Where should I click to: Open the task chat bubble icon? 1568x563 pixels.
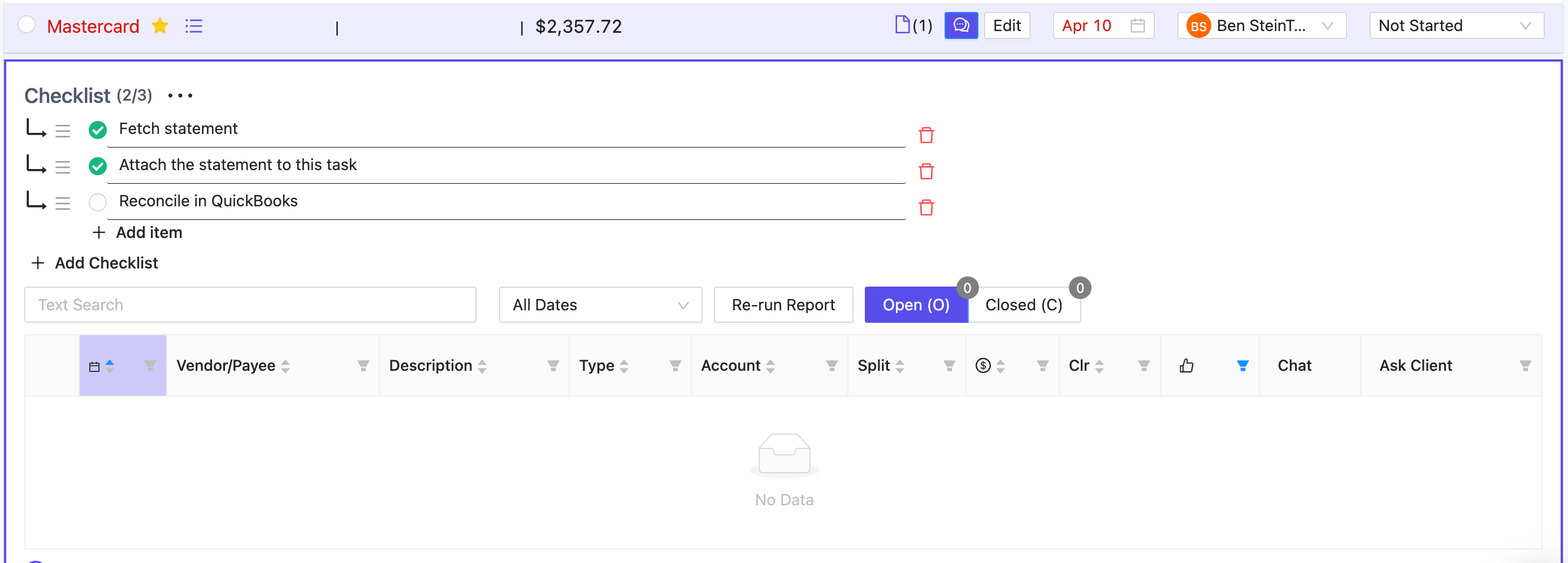[x=961, y=25]
